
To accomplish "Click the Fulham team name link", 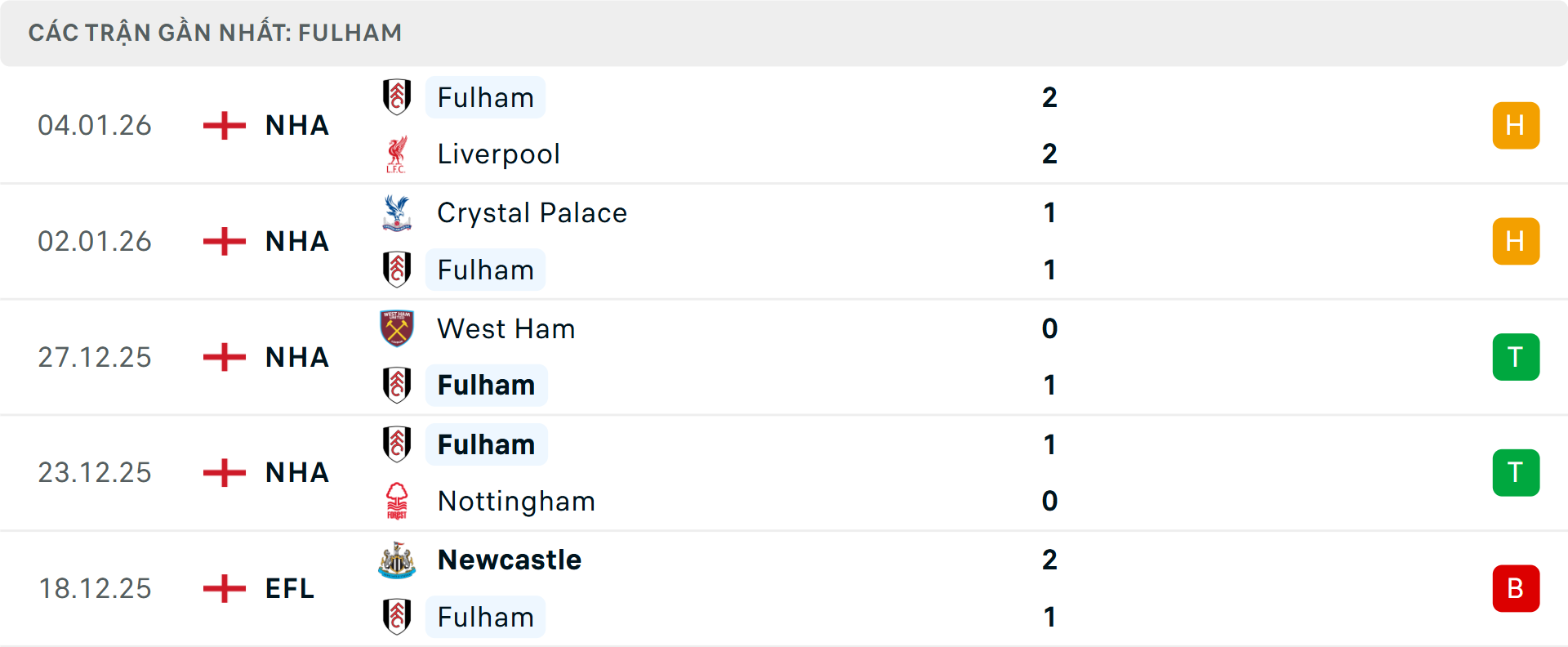I will (x=485, y=97).
